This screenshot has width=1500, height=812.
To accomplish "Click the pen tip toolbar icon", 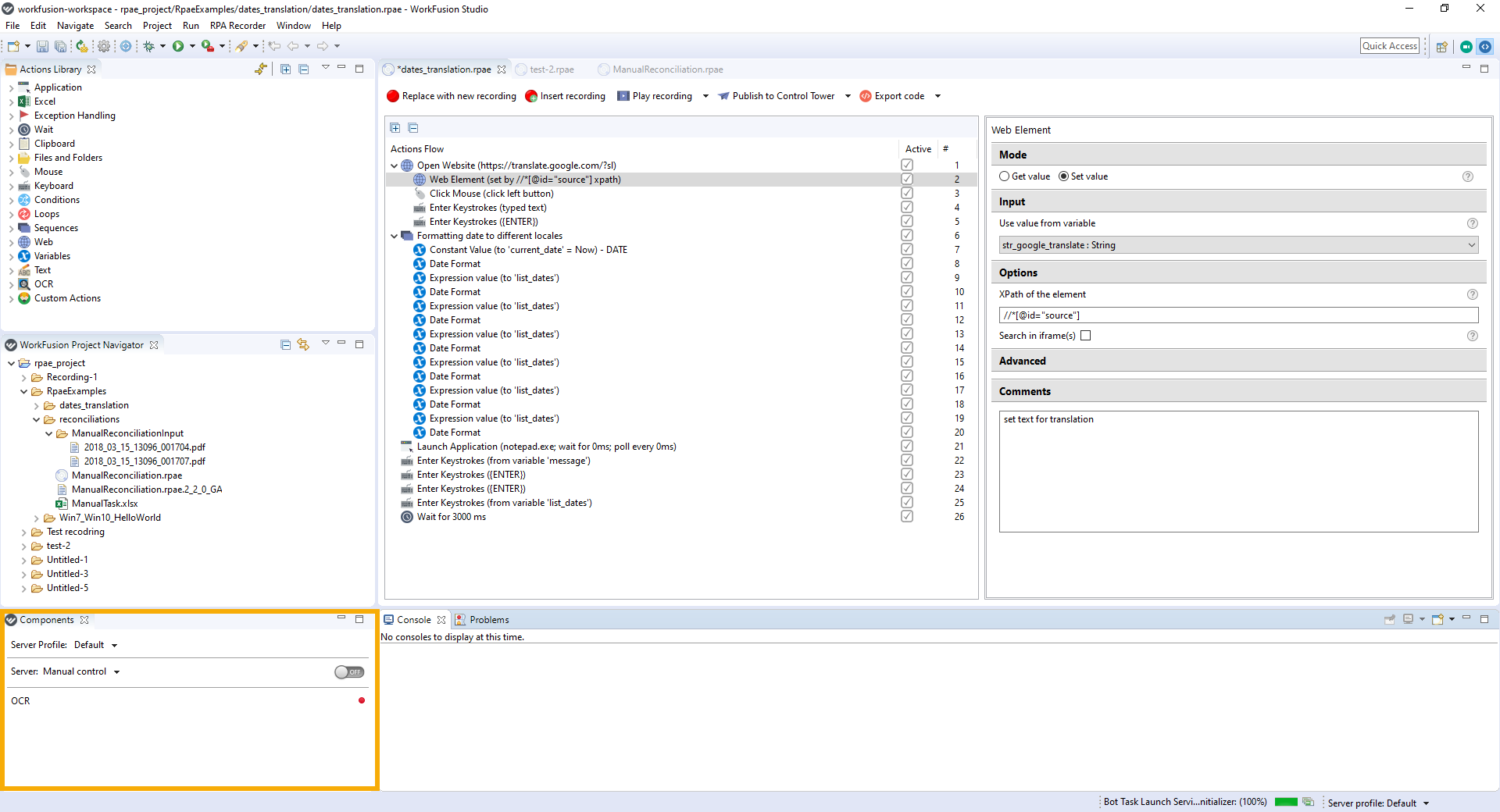I will click(x=242, y=47).
